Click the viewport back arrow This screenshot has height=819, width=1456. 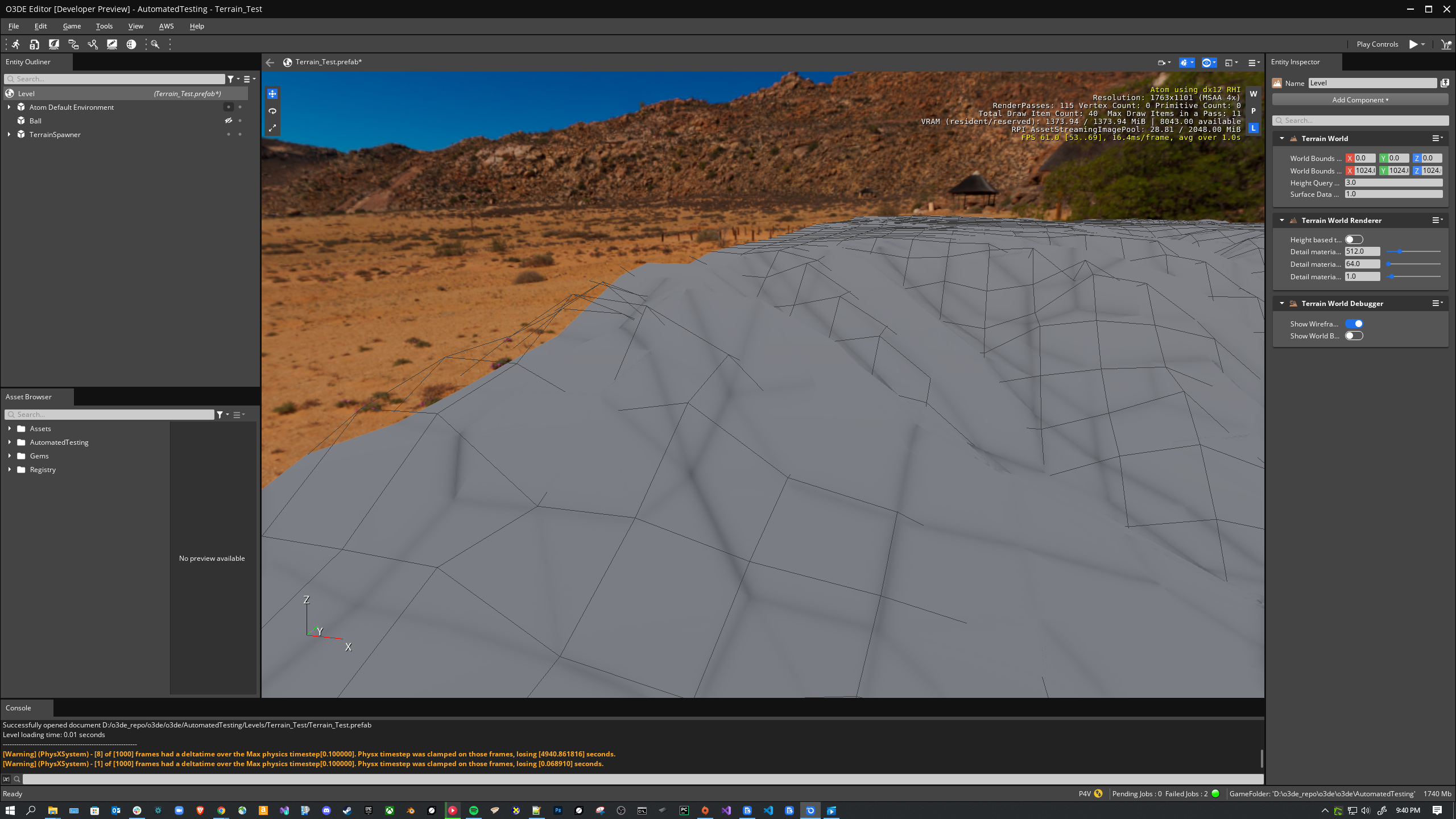(x=270, y=63)
